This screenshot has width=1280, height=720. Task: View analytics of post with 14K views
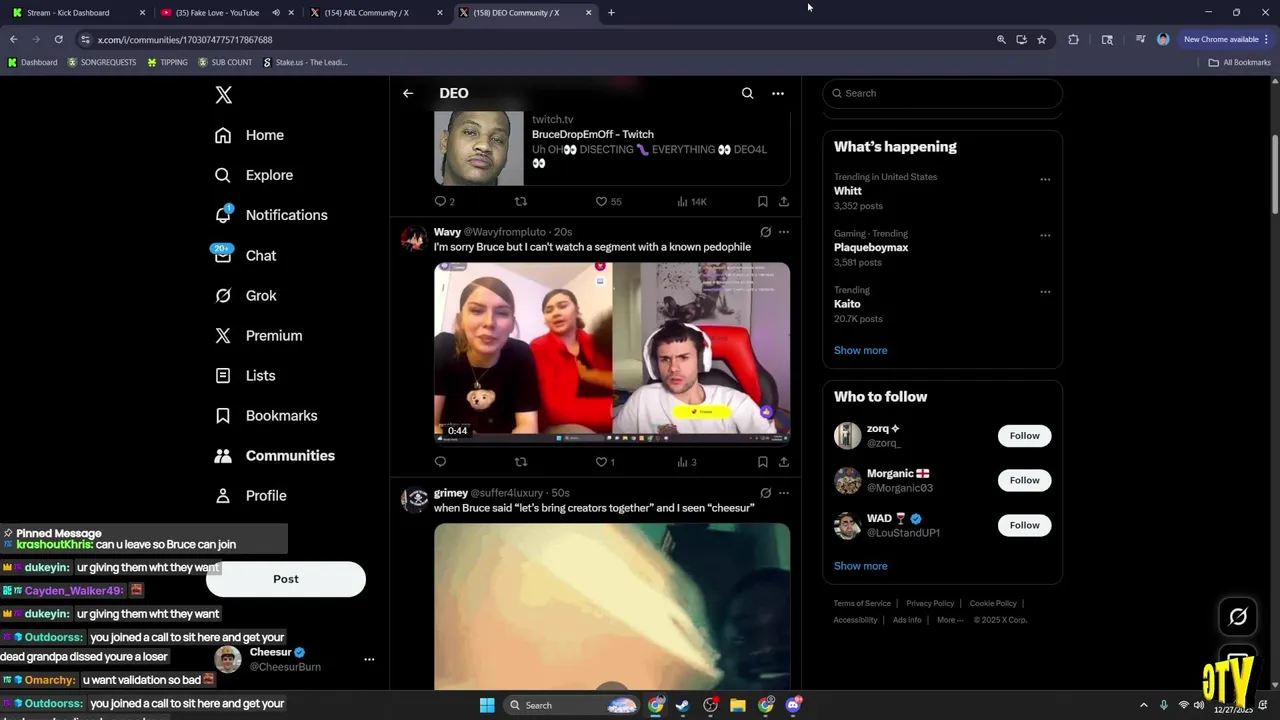(x=691, y=201)
